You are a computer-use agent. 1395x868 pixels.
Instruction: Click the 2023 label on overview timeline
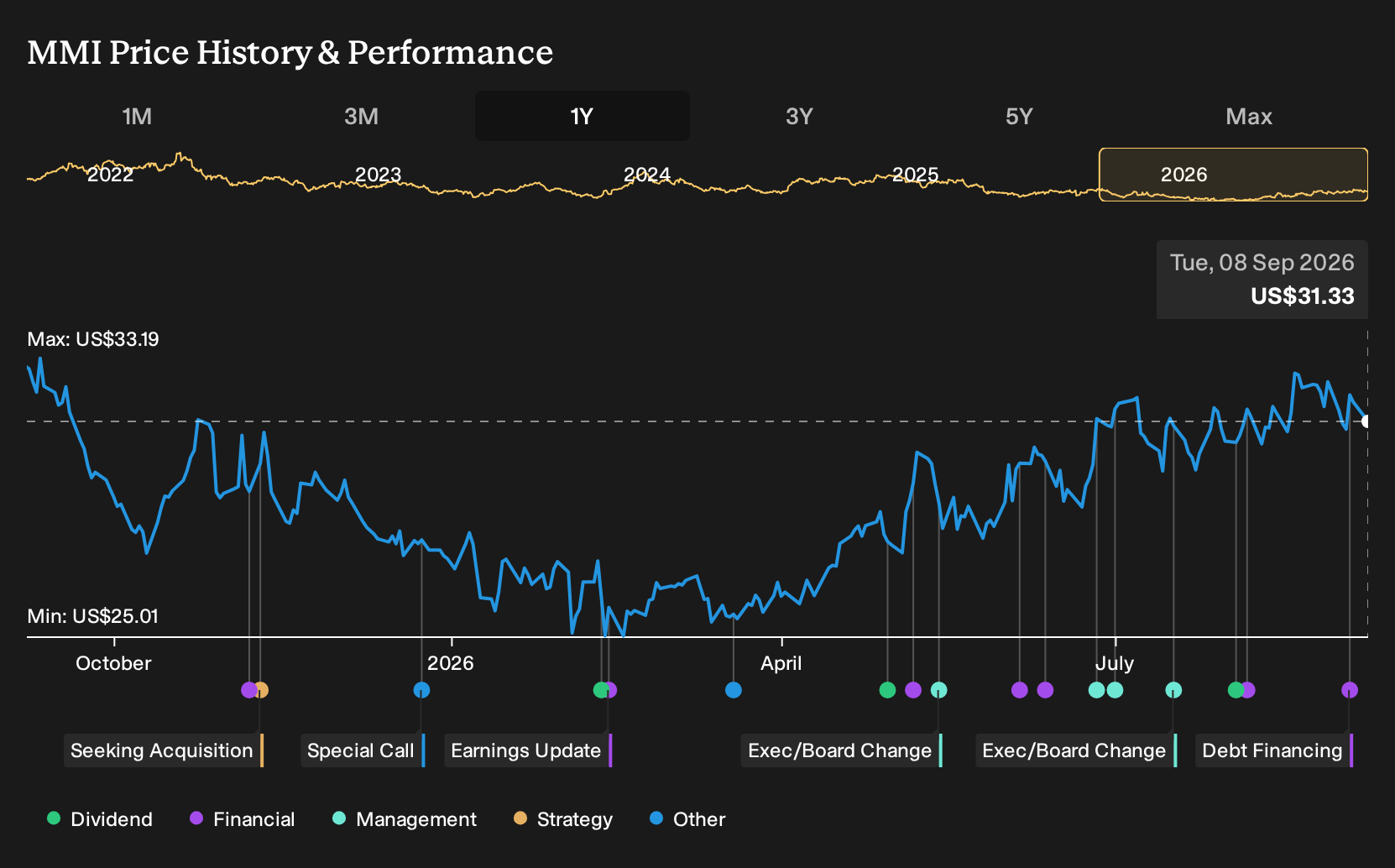[379, 175]
